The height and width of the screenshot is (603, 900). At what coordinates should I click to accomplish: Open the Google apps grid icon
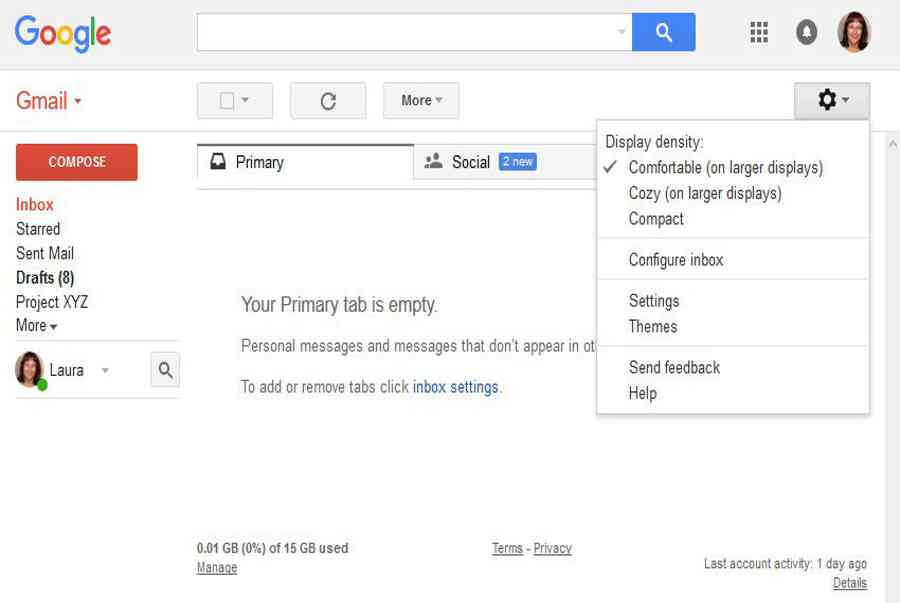[759, 32]
